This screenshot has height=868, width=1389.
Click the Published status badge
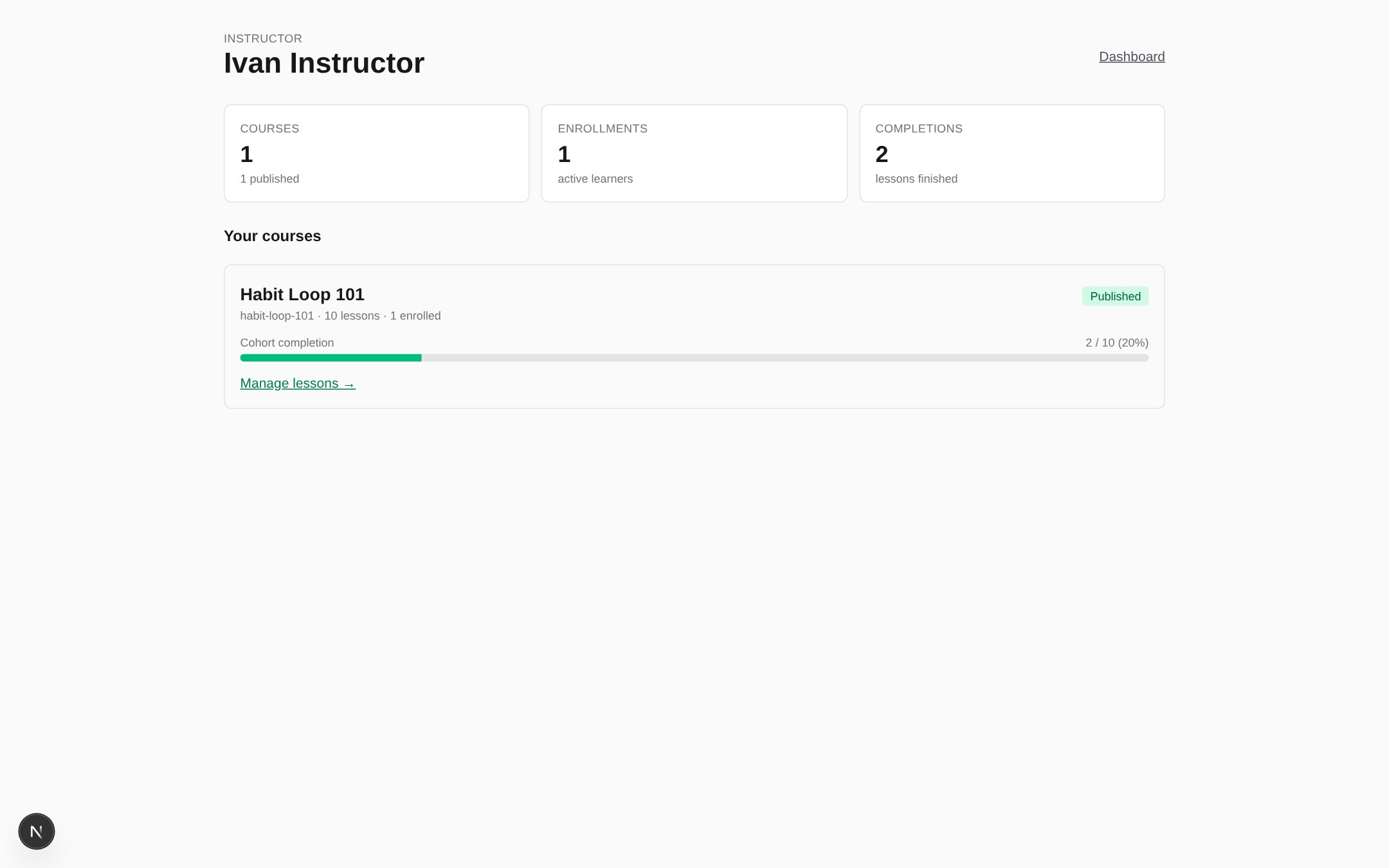(x=1114, y=296)
